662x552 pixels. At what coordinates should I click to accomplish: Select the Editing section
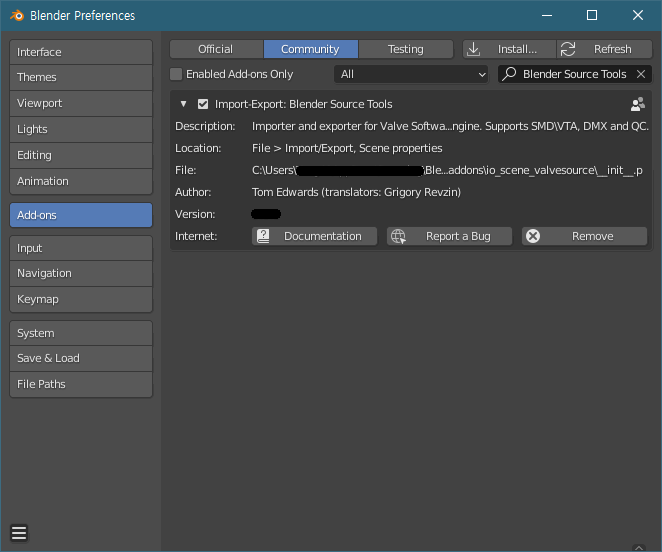(81, 155)
